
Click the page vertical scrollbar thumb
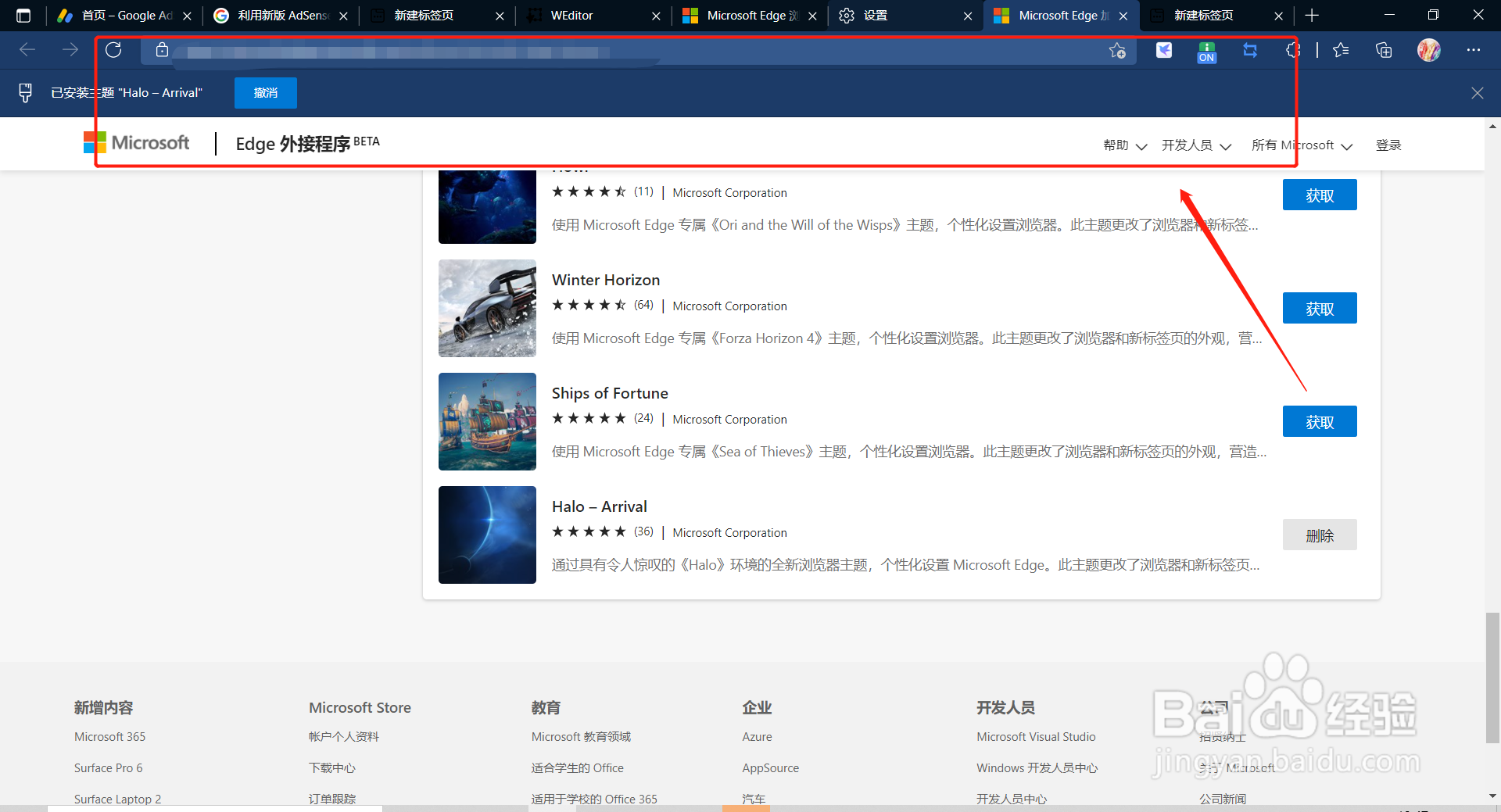click(x=1492, y=678)
